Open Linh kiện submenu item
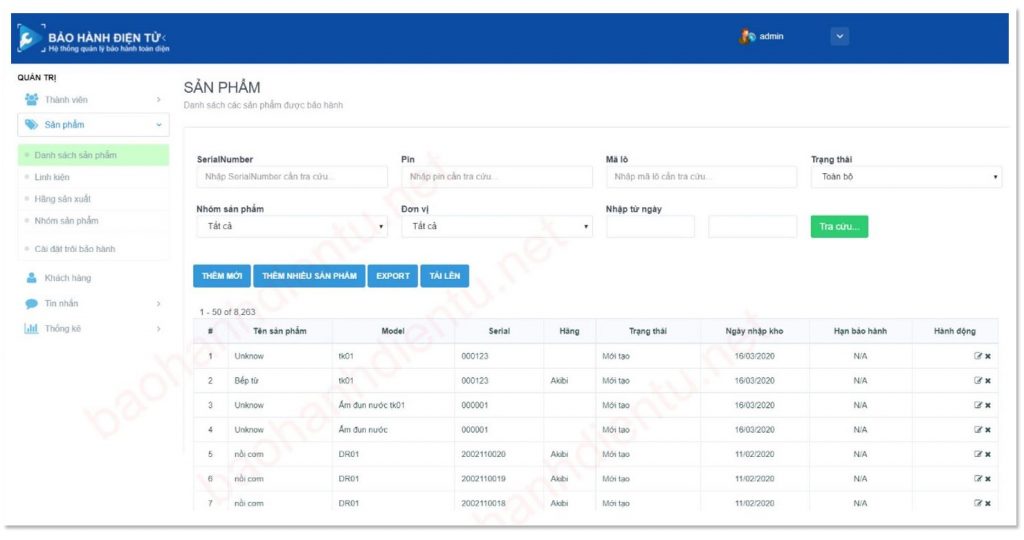 [93, 177]
